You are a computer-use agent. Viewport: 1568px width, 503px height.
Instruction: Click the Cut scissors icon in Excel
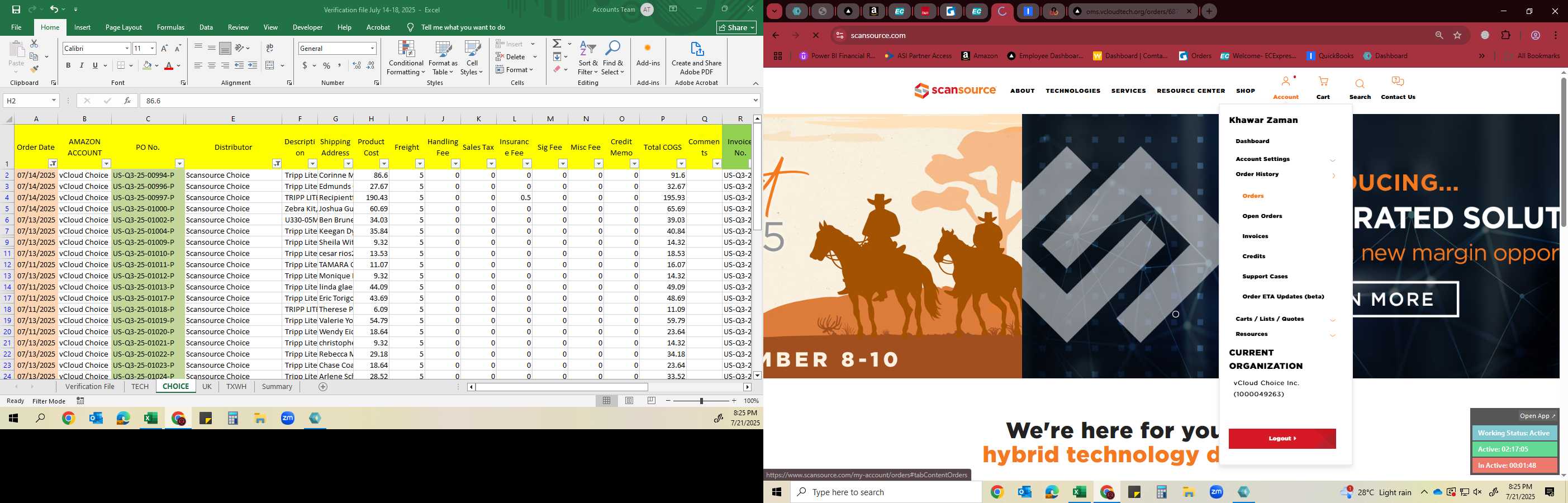[34, 44]
